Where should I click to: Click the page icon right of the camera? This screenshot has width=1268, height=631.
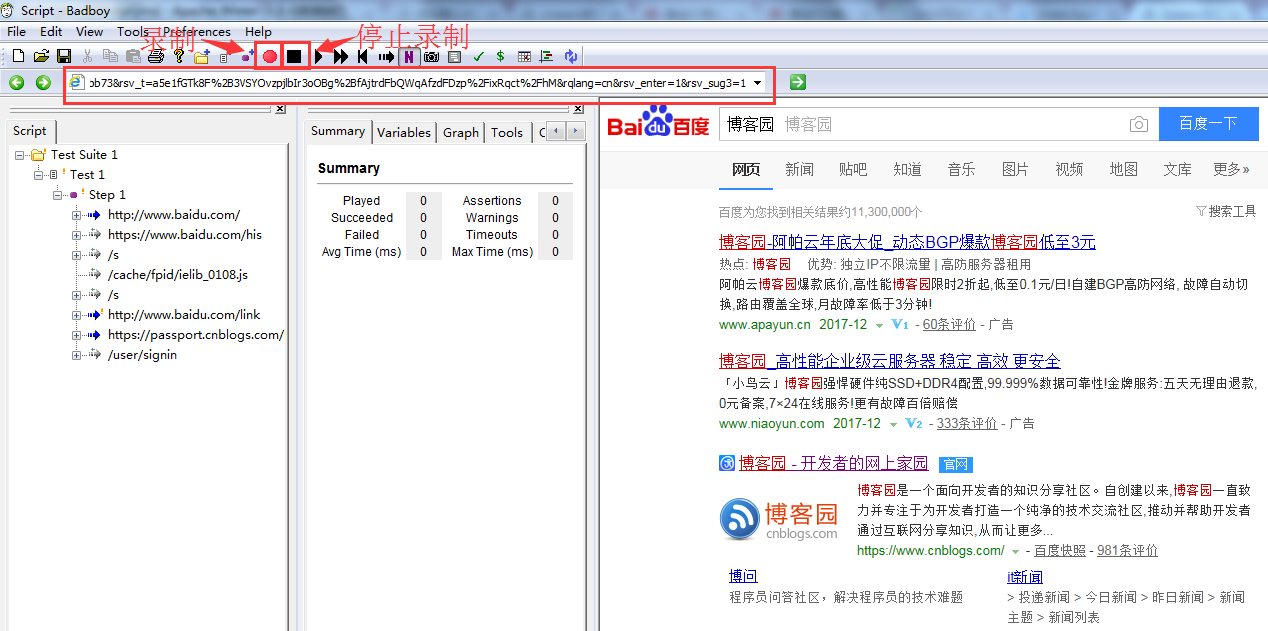[455, 56]
